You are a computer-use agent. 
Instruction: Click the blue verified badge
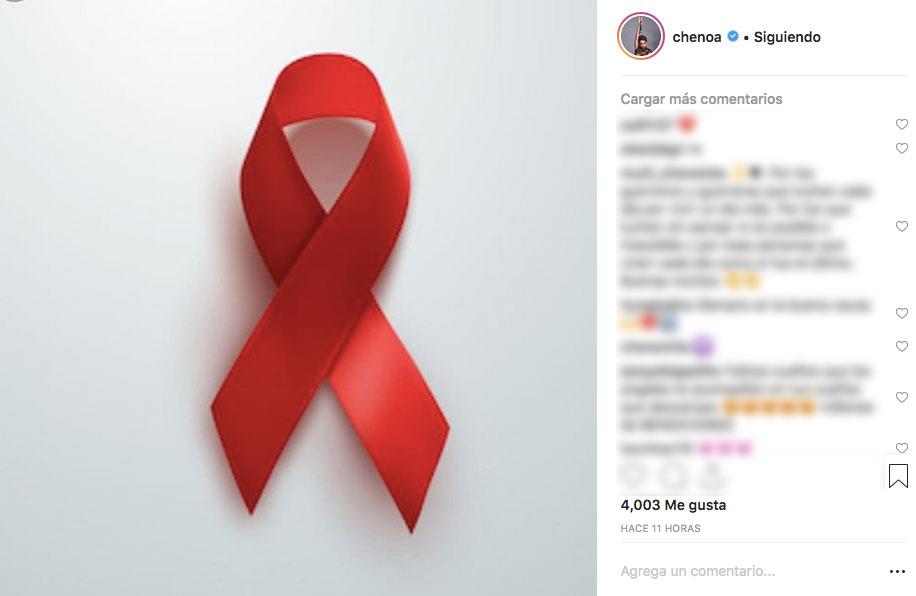733,36
